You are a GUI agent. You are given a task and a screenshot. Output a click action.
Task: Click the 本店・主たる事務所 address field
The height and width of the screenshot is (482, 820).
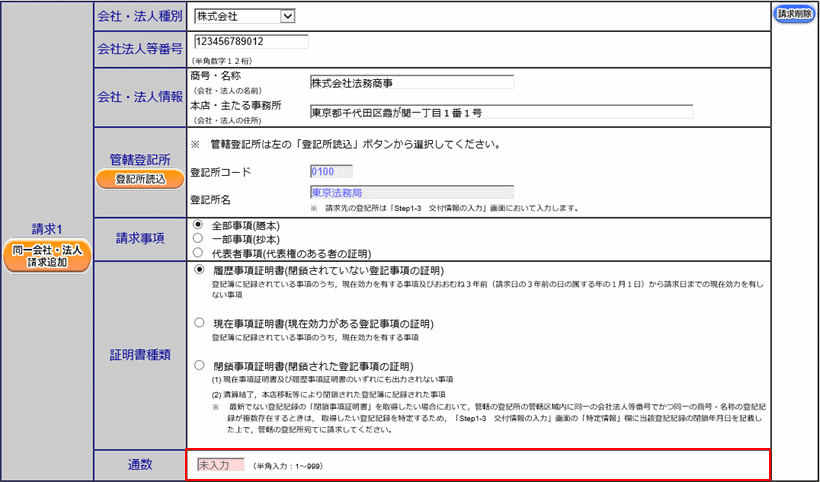501,112
